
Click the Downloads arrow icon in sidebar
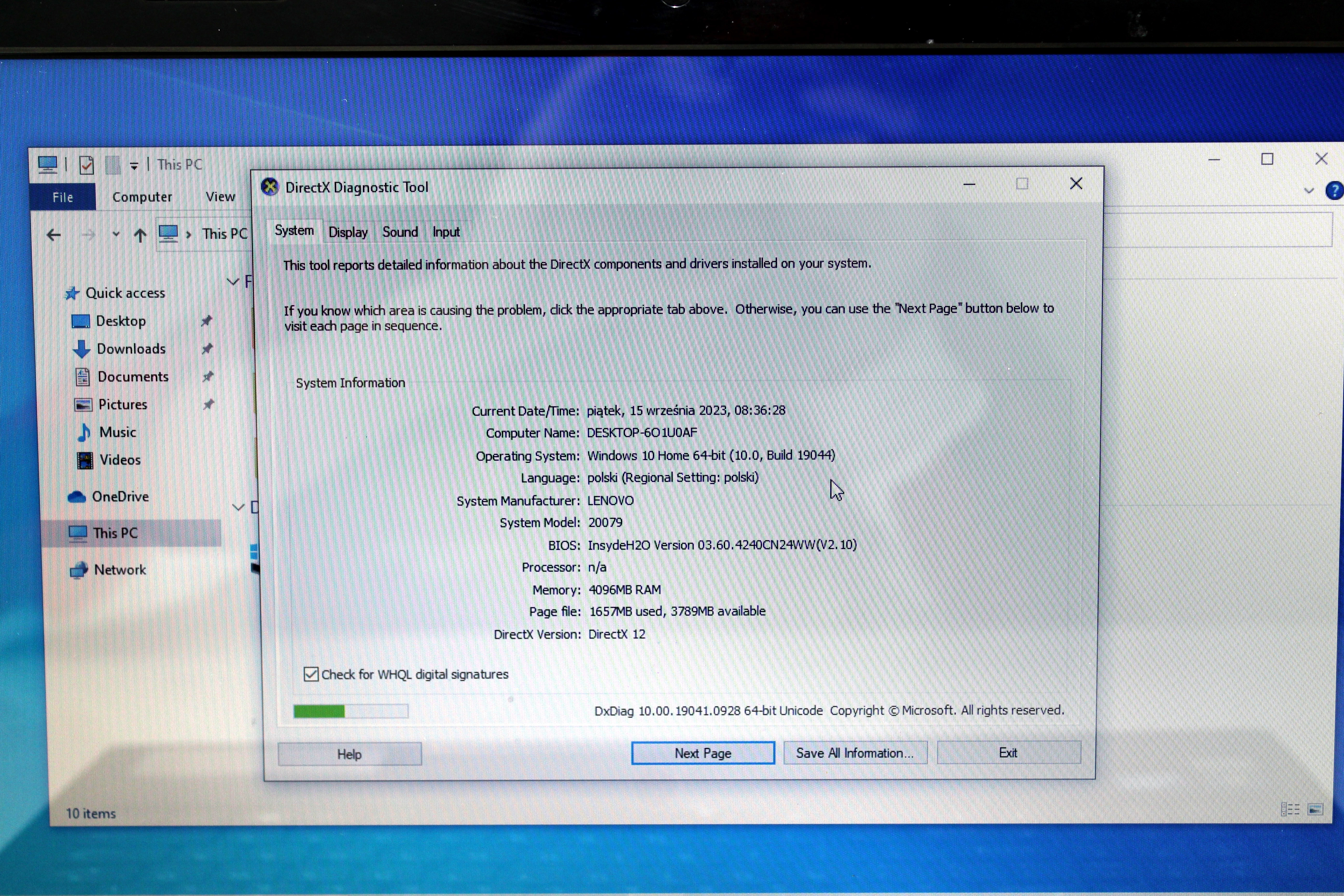[81, 349]
